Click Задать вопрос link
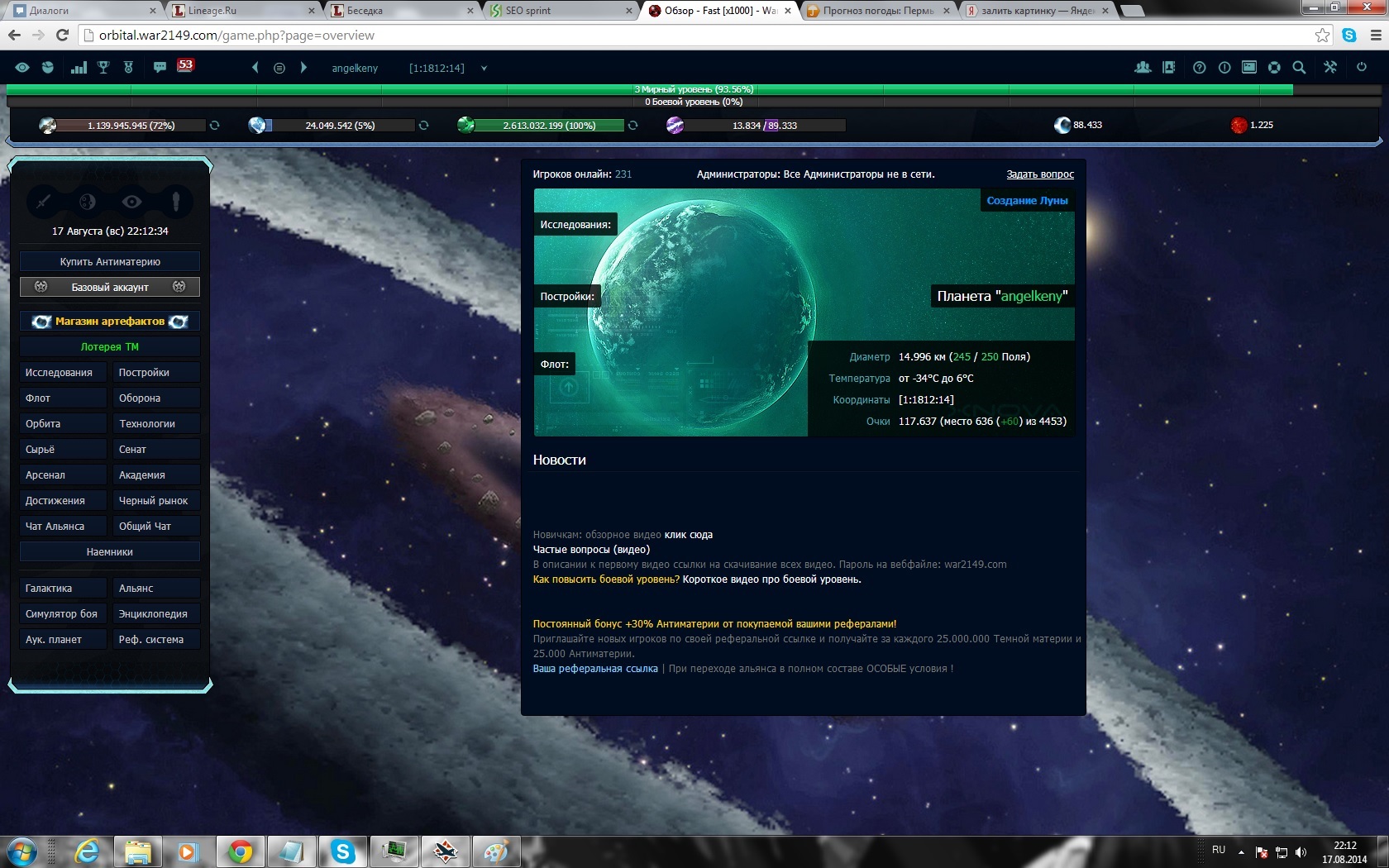This screenshot has width=1389, height=868. 1040,174
